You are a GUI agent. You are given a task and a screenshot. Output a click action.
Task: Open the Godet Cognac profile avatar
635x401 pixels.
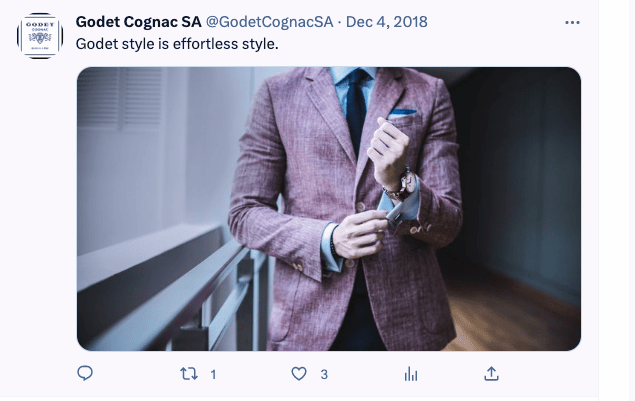41,36
